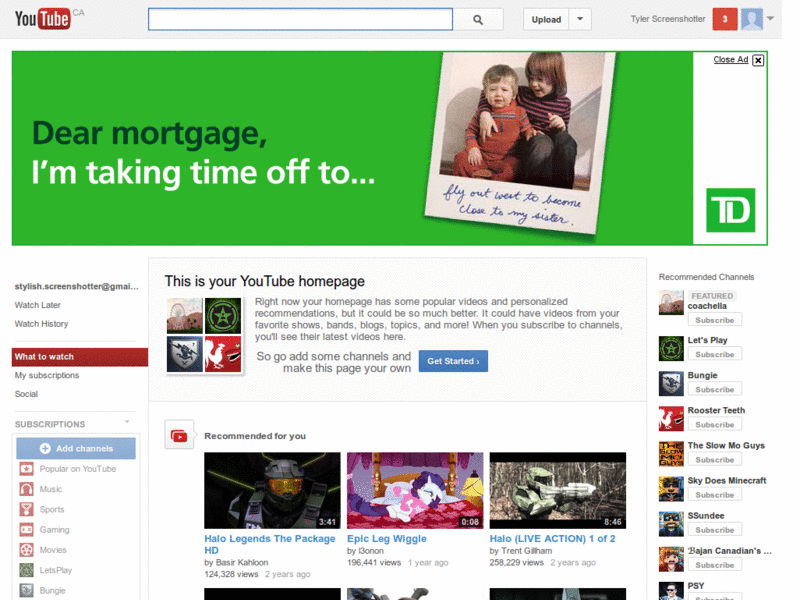Subscribe to Sky Does Minecraft
The width and height of the screenshot is (800, 600).
(x=714, y=495)
